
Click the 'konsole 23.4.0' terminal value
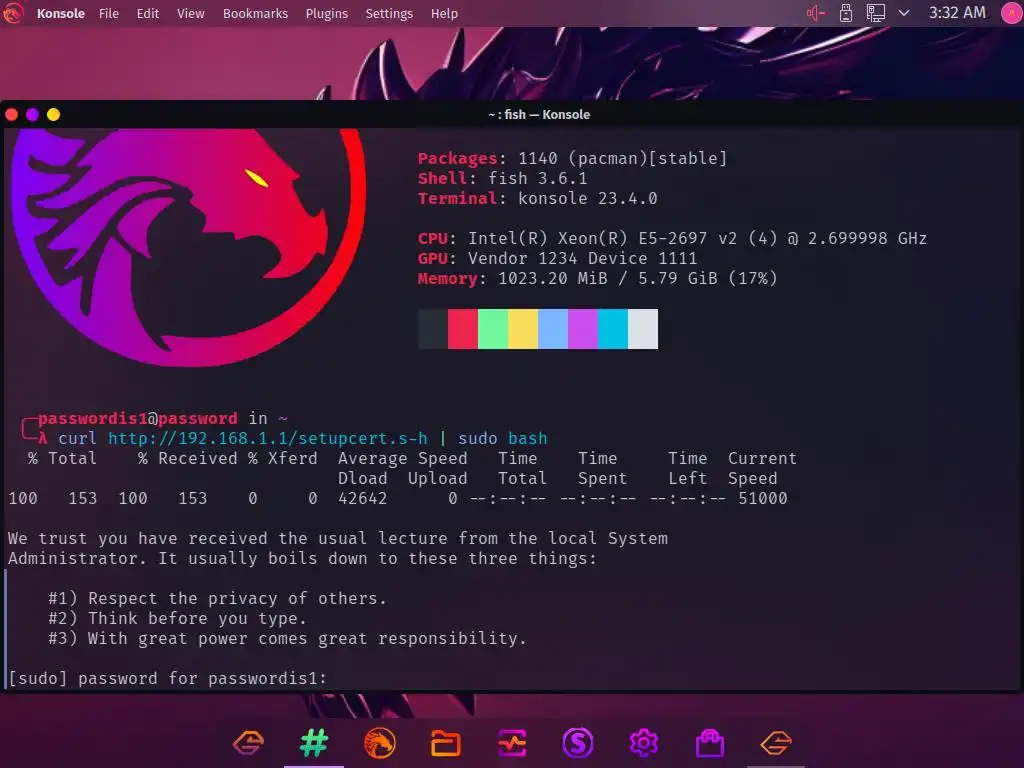[588, 199]
